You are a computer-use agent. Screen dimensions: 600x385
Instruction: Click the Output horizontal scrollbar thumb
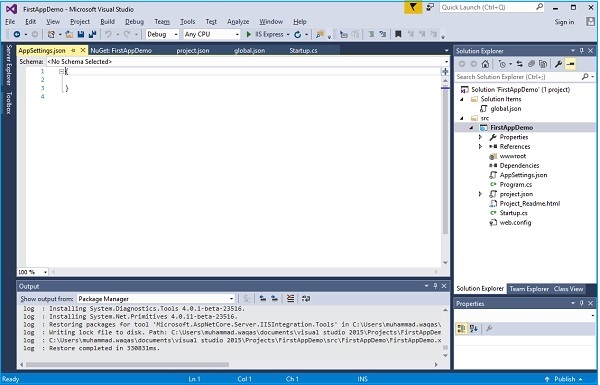(127, 364)
